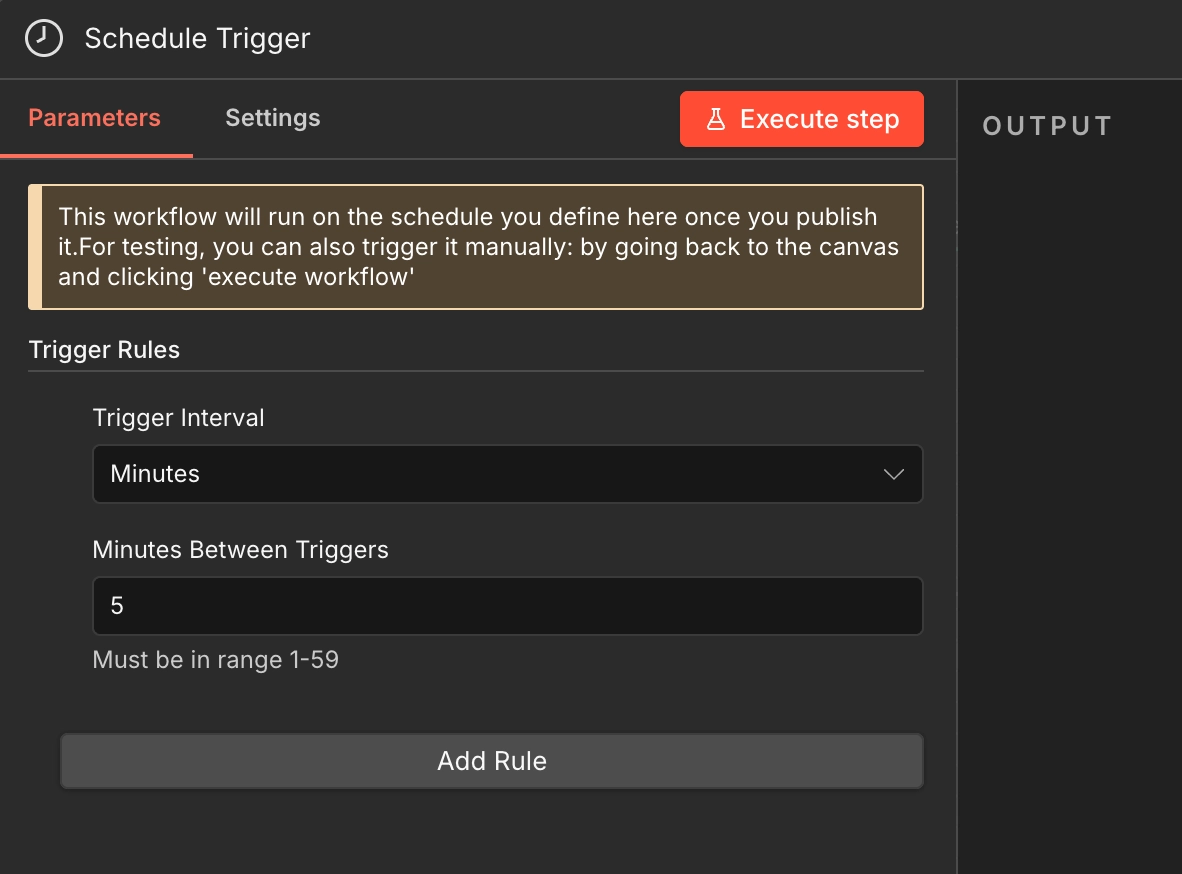Open the Trigger Interval dropdown showing Minutes
Image resolution: width=1182 pixels, height=874 pixels.
point(507,474)
